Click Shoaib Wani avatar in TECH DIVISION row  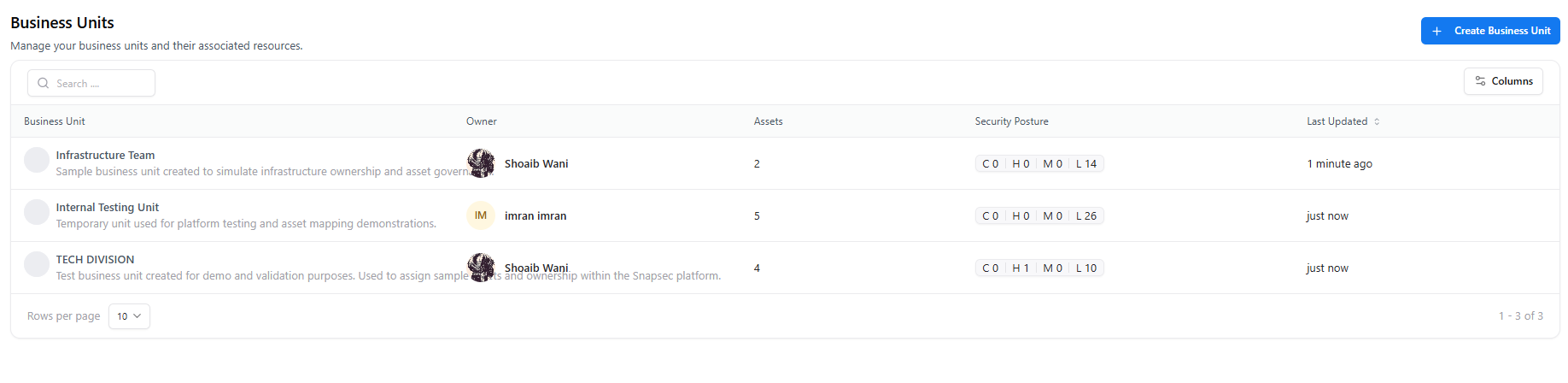point(481,268)
